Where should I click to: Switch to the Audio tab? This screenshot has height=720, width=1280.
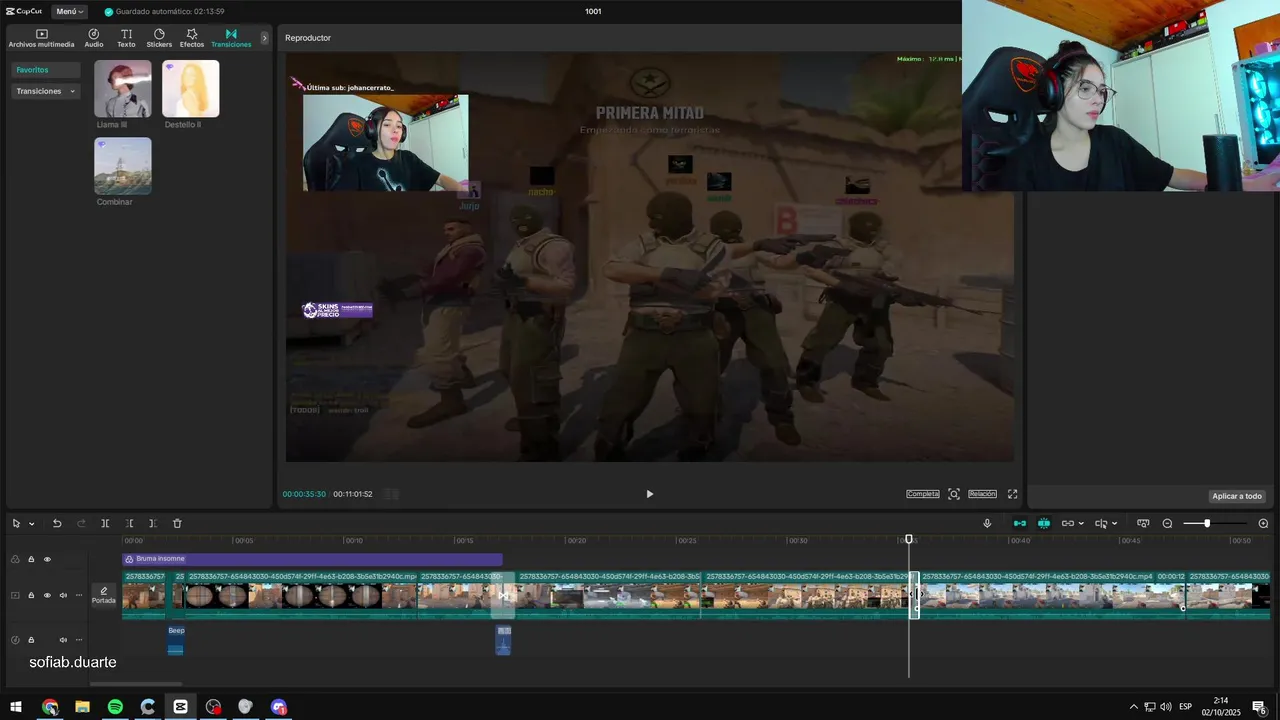point(94,38)
